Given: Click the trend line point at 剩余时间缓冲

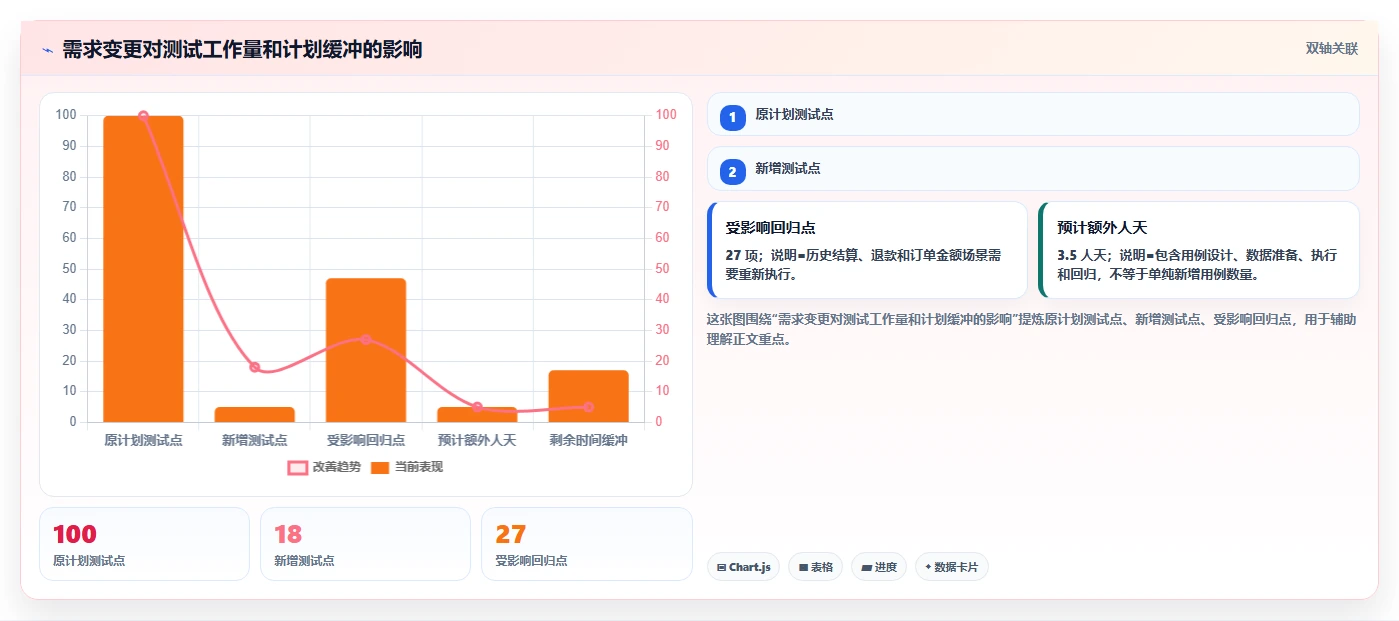Looking at the screenshot, I should click(588, 407).
